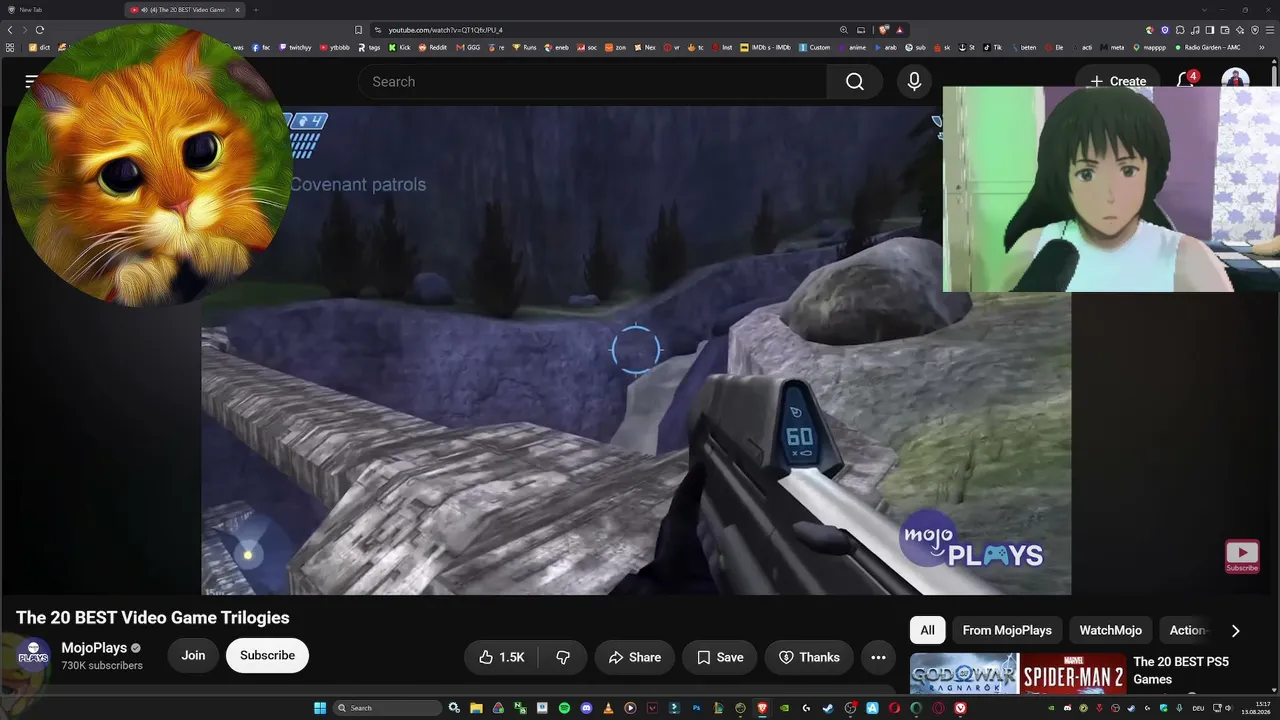
Task: Click the video player to pause playback
Action: pyautogui.click(x=636, y=350)
